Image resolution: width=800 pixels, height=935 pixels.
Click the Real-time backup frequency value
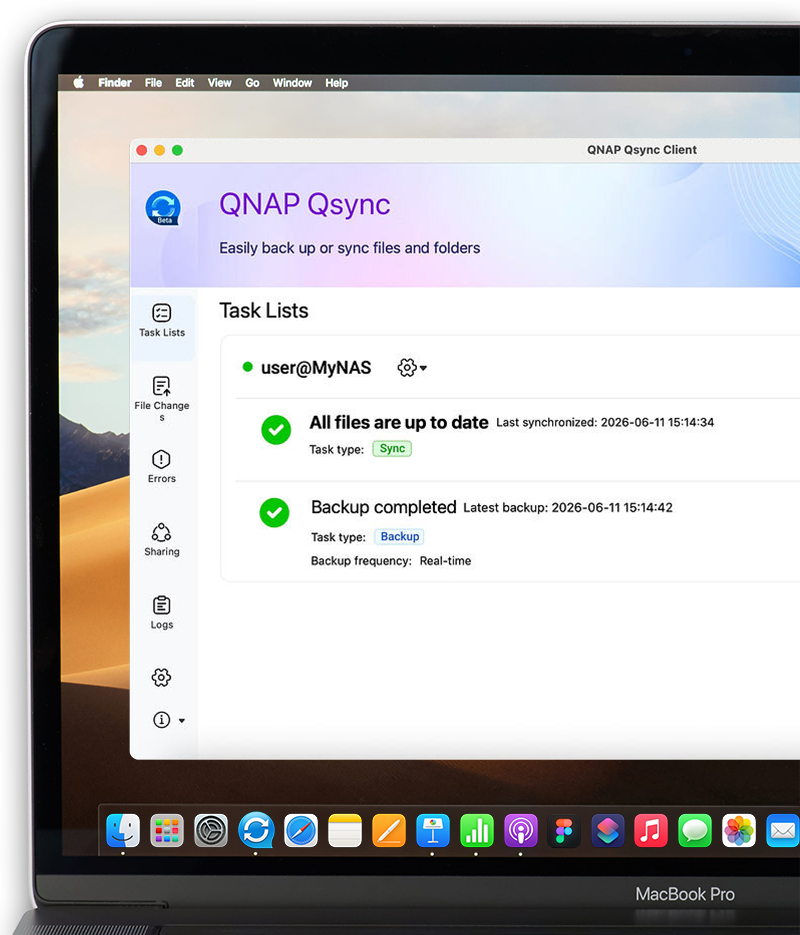coord(445,561)
